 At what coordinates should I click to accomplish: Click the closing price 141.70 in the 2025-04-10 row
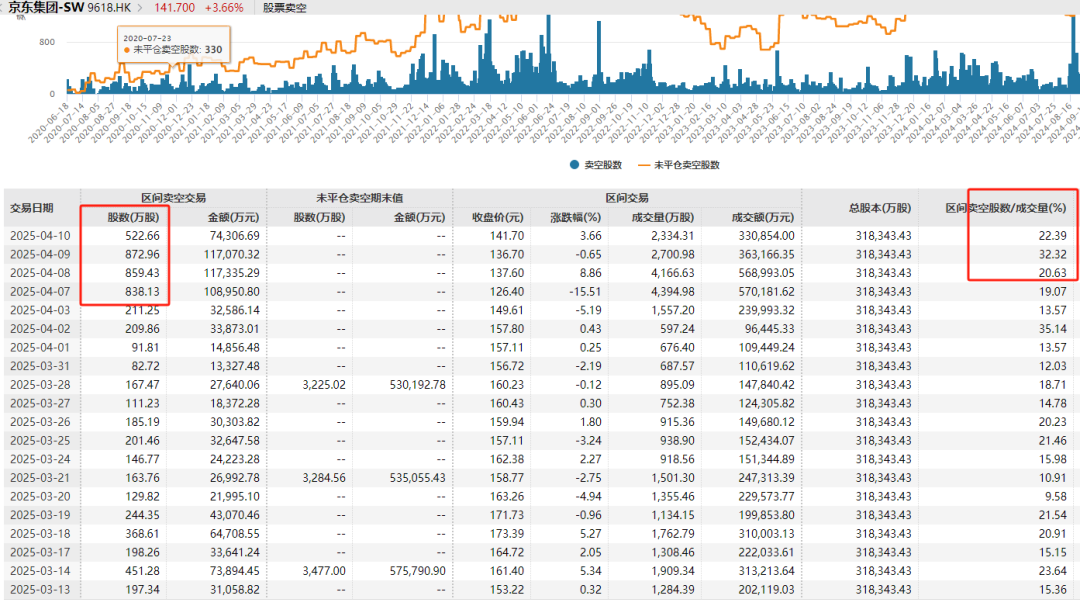click(507, 236)
